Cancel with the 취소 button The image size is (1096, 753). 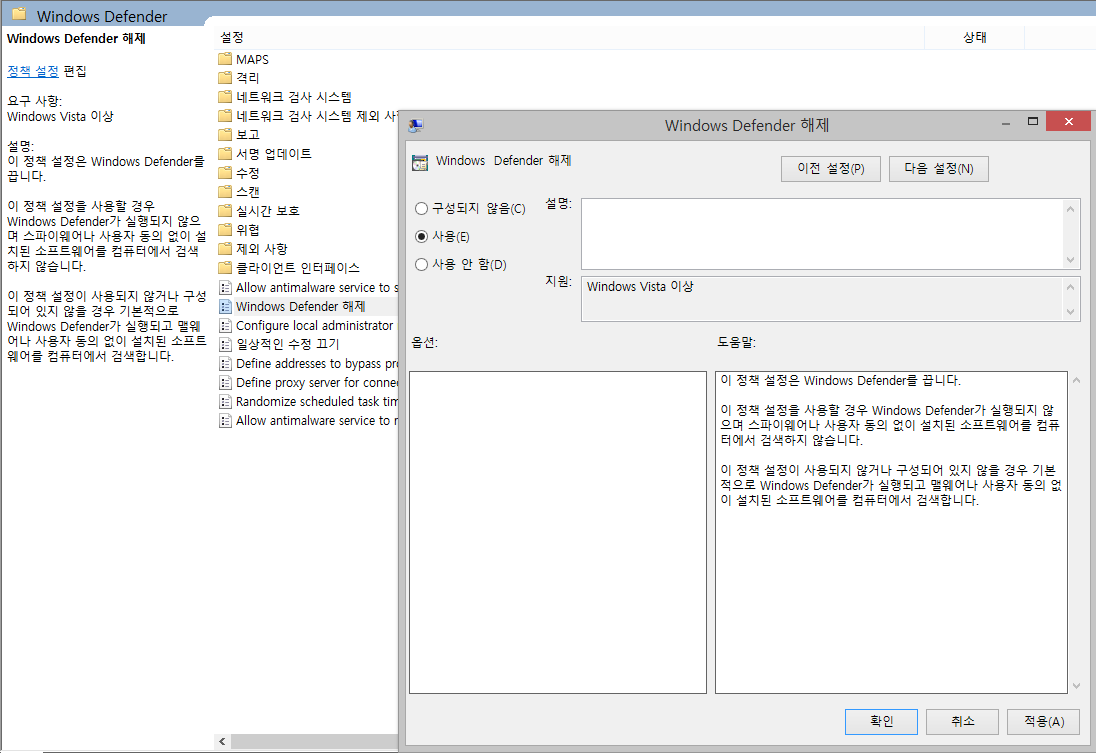tap(962, 722)
